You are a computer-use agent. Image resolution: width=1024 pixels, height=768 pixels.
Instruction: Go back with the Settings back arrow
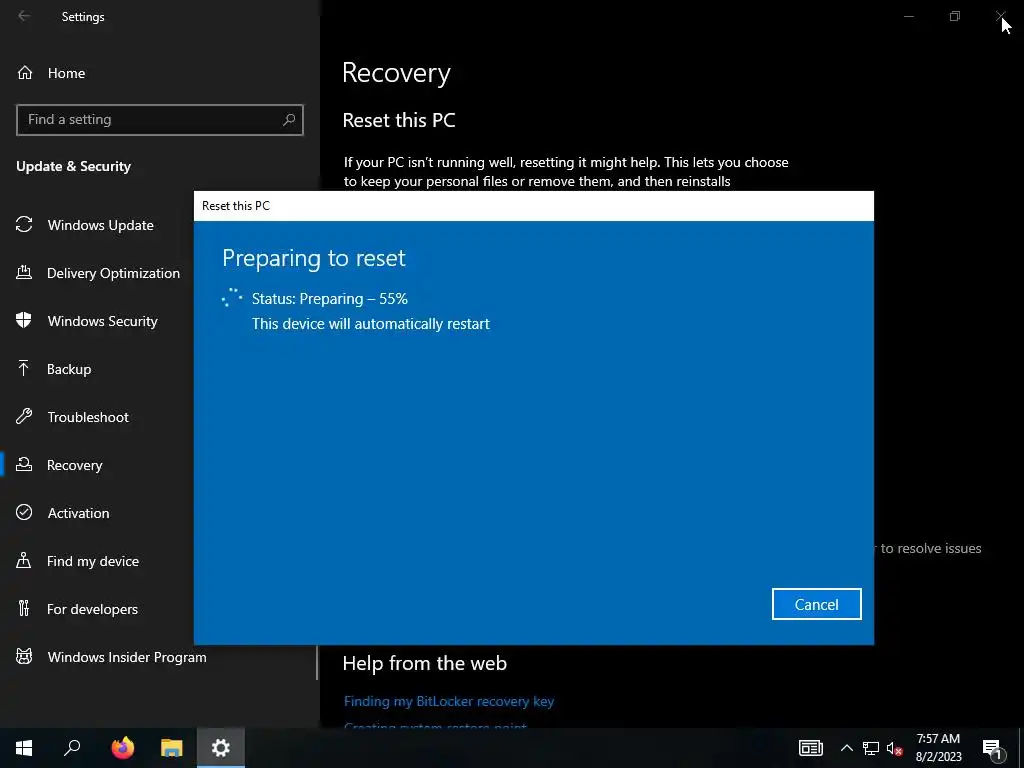24,16
